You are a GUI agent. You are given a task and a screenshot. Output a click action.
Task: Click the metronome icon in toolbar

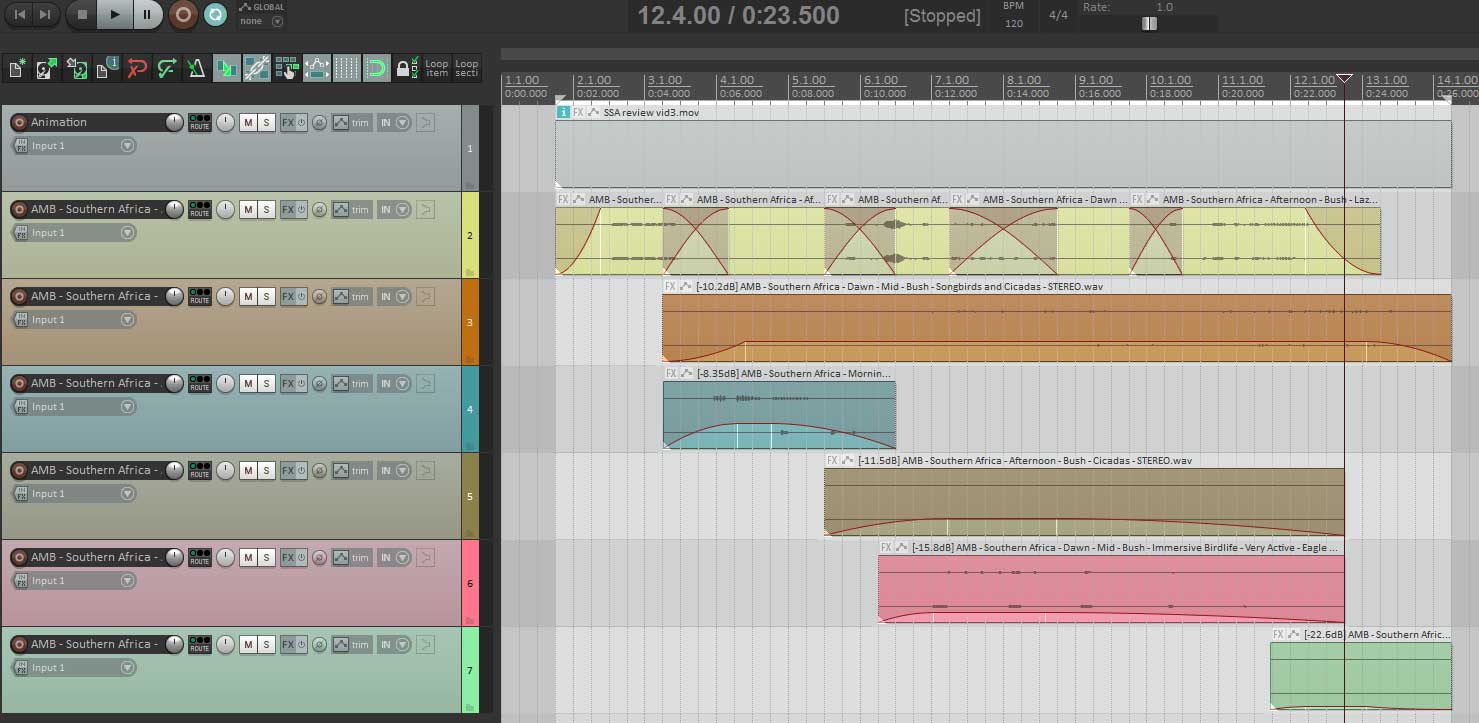[196, 69]
